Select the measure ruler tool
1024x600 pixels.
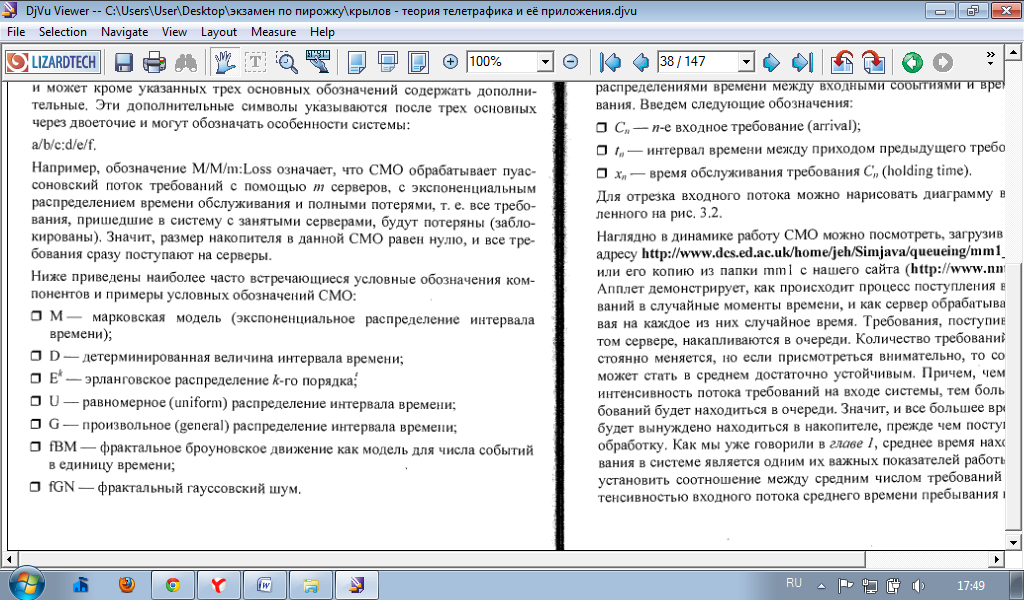(317, 62)
